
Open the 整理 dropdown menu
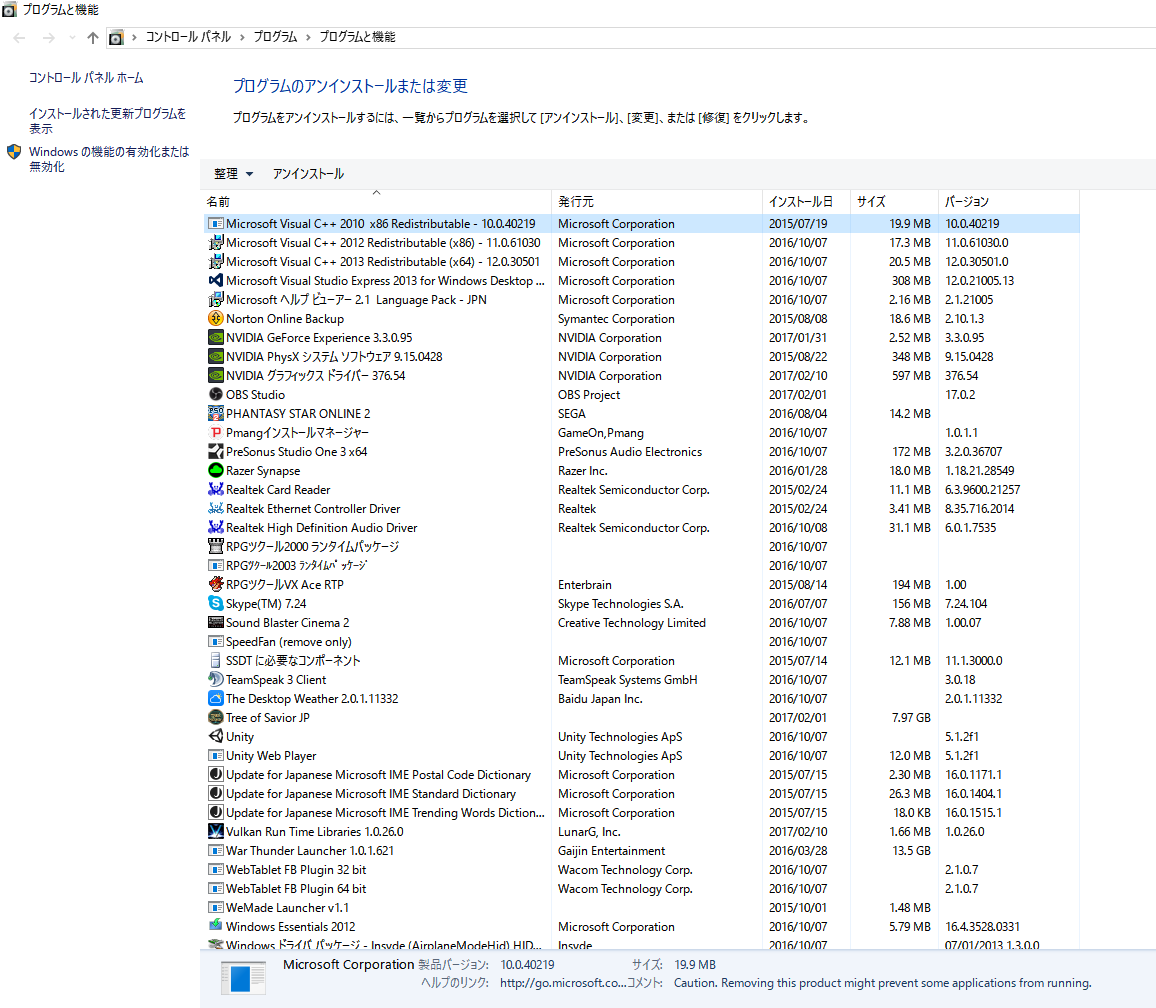tap(233, 174)
